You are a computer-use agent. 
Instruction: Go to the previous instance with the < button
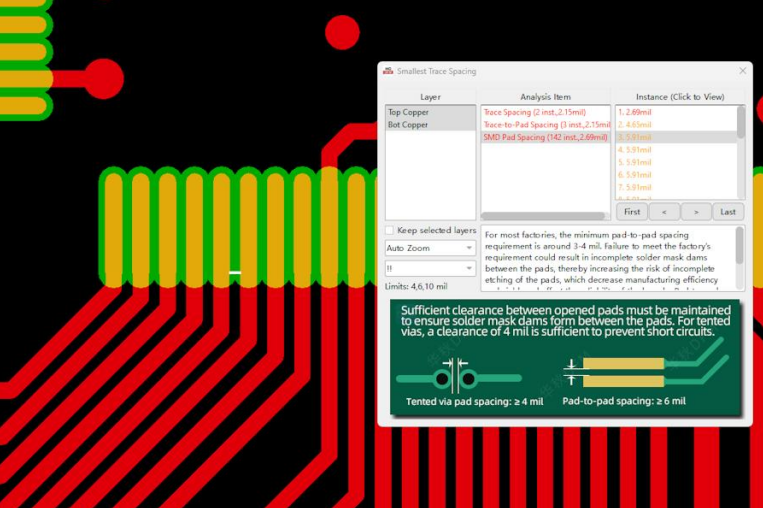[664, 212]
